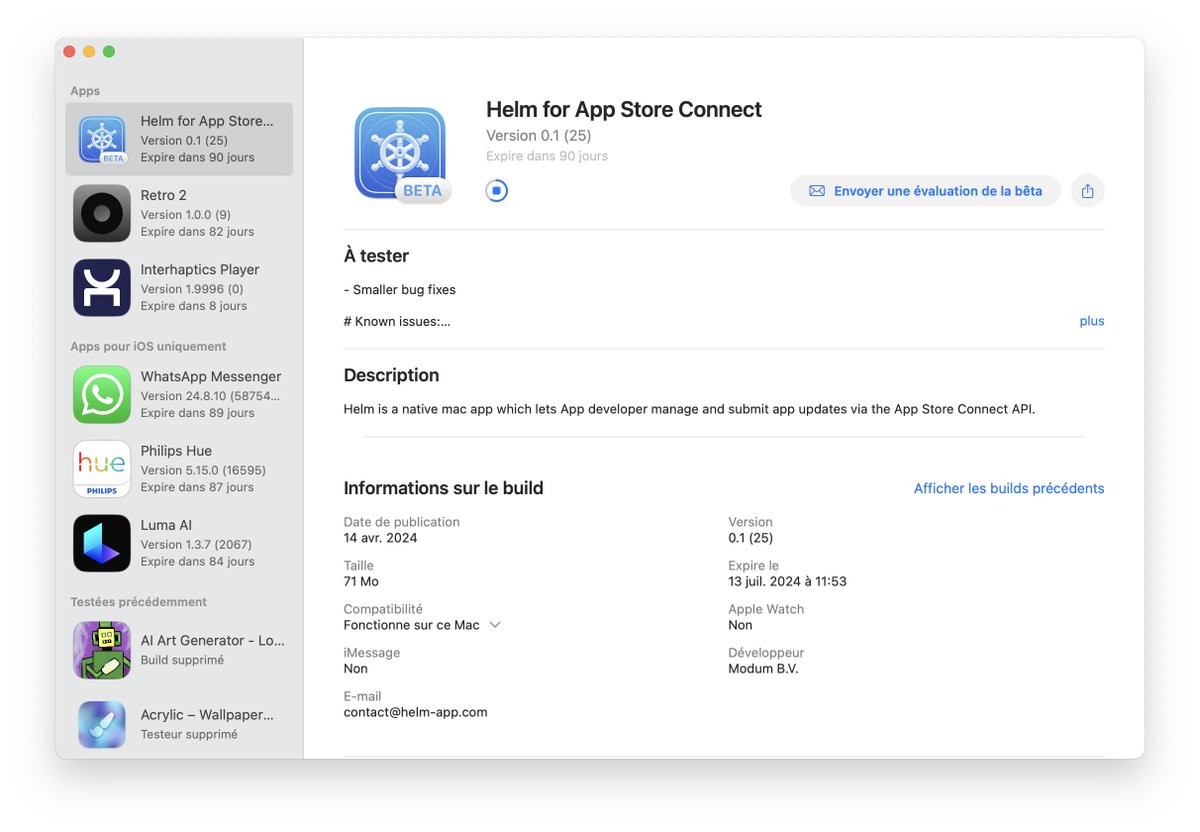The height and width of the screenshot is (832, 1200).
Task: Select 'Luma AI' sidebar row title
Action: pyautogui.click(x=166, y=525)
